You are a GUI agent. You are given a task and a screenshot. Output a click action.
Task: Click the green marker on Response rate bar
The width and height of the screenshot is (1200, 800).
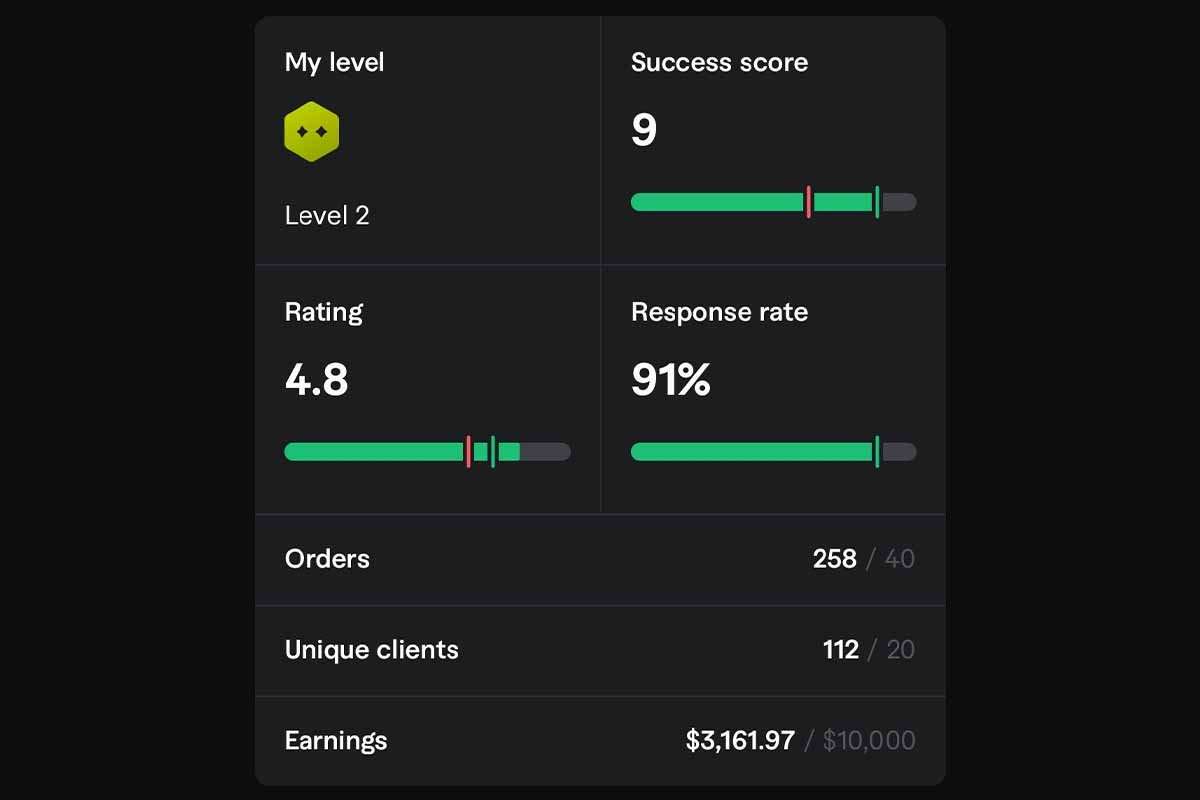click(x=877, y=452)
